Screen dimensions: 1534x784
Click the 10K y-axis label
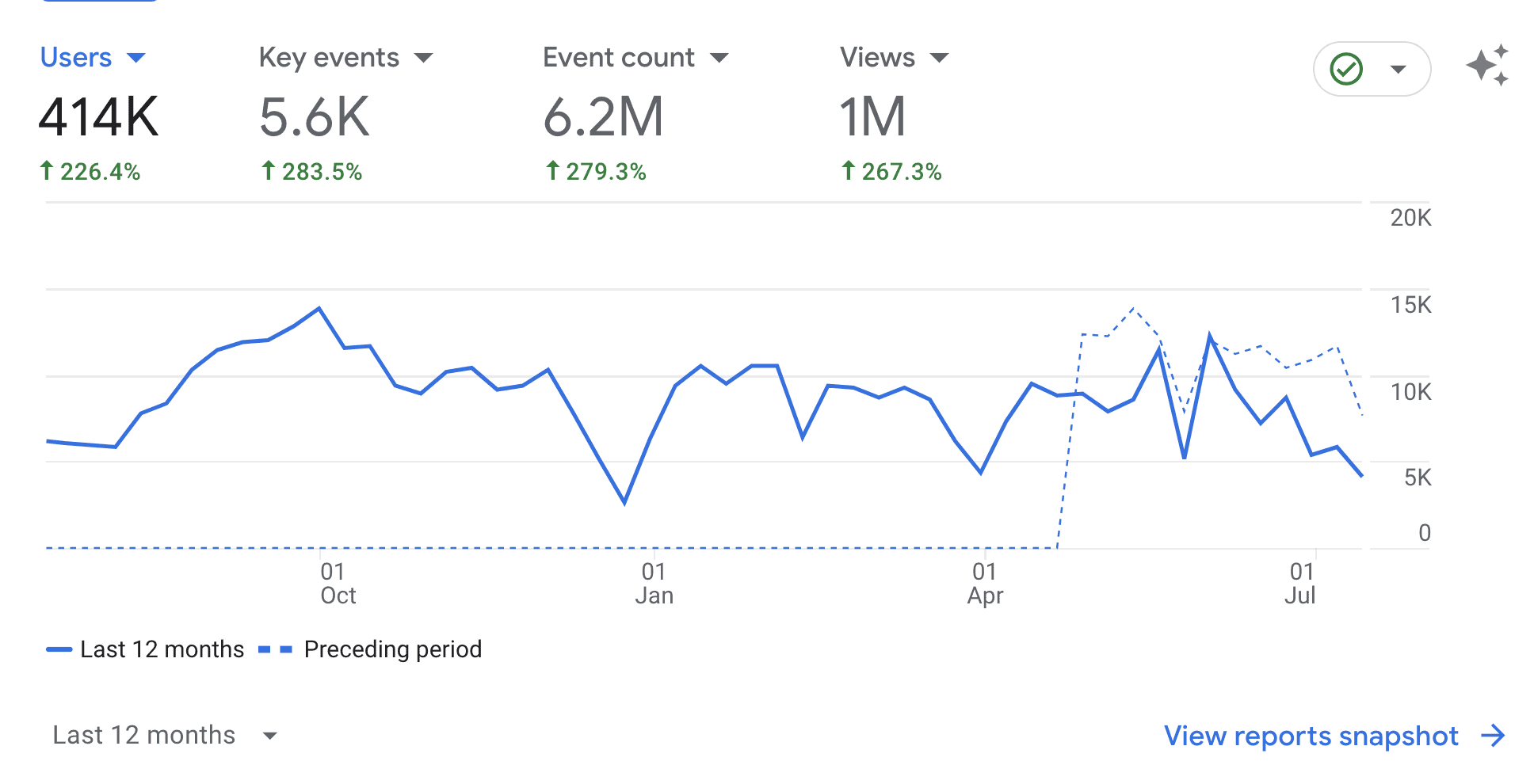[1410, 392]
